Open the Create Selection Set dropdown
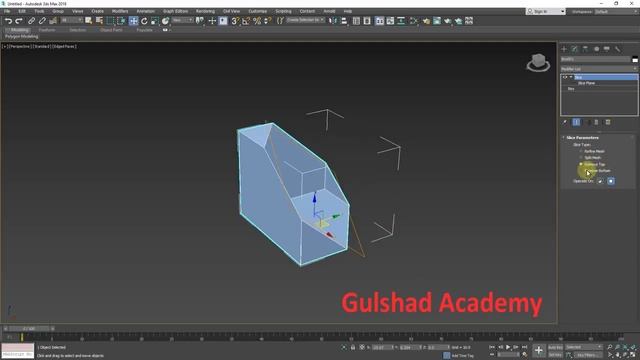640x360 pixels. (305, 20)
